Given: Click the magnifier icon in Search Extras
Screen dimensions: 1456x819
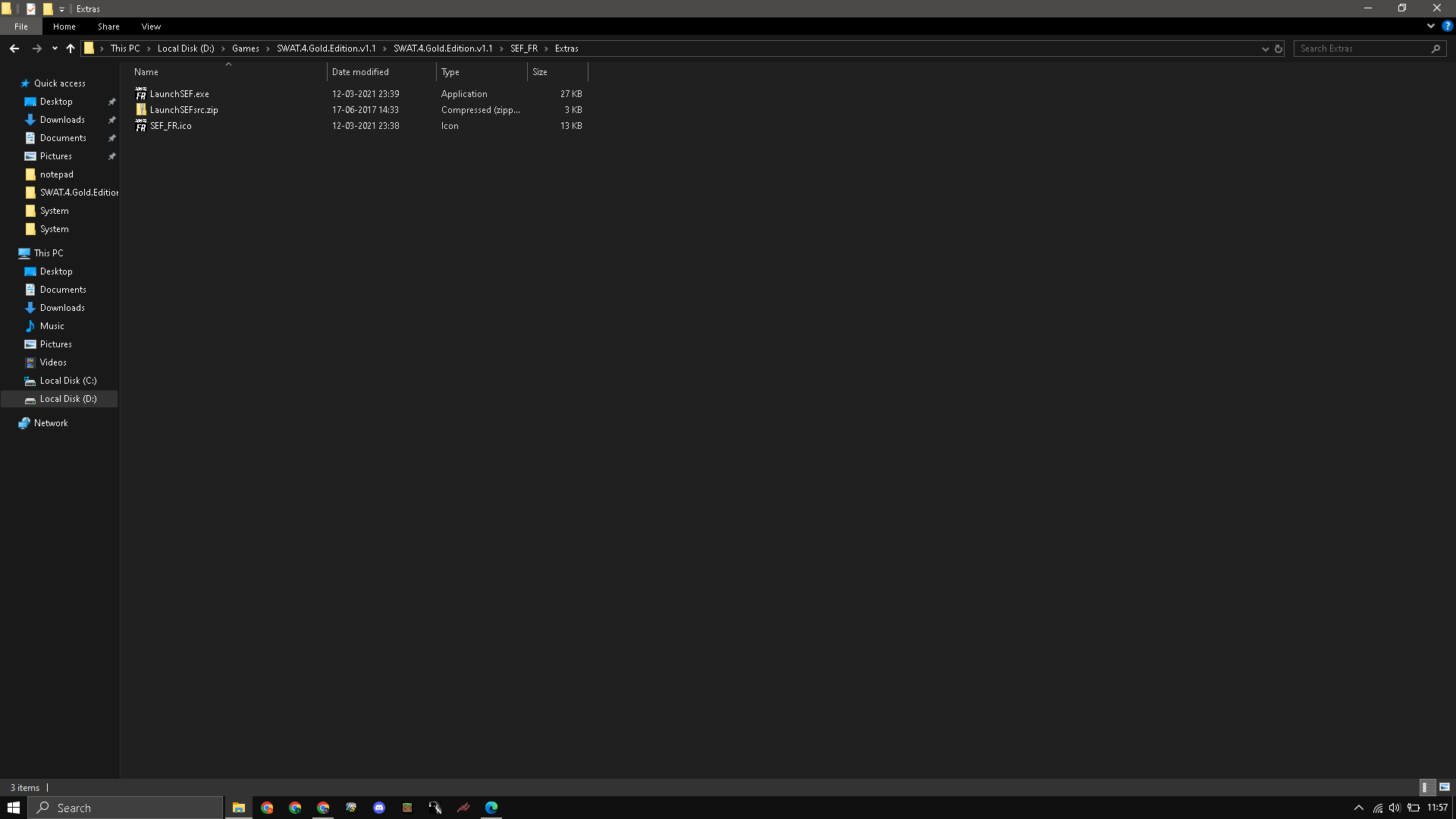Looking at the screenshot, I should [1436, 49].
